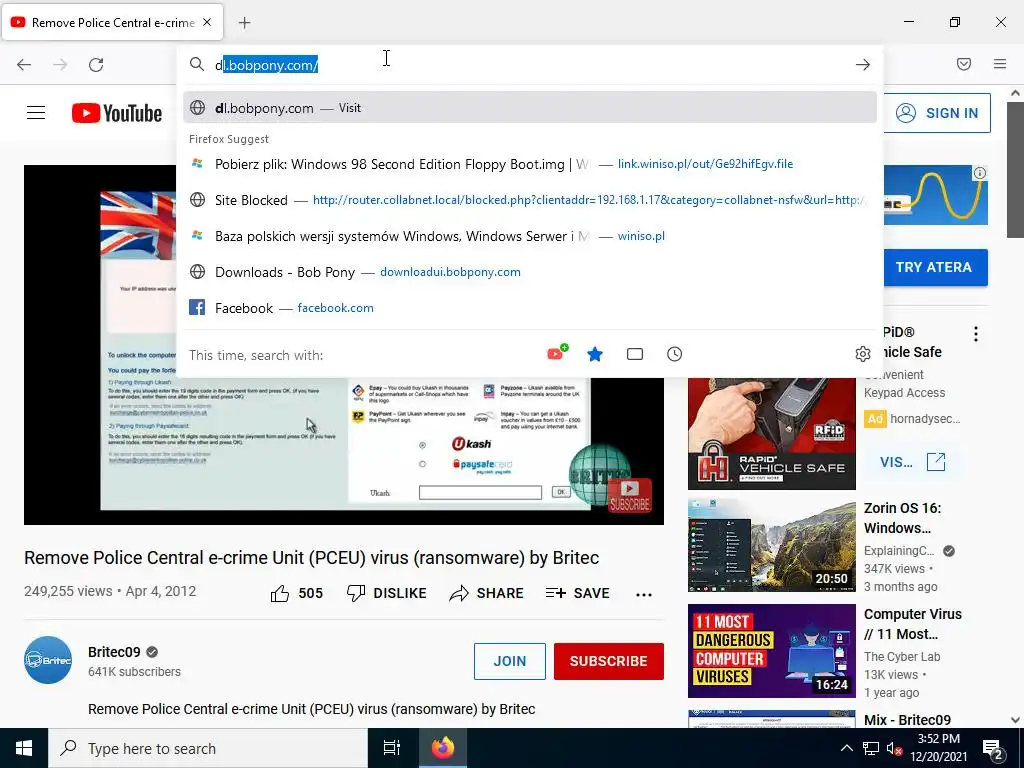Open the Rapid Vehicle Safe ad thumbnail
1024x768 pixels.
click(x=771, y=434)
